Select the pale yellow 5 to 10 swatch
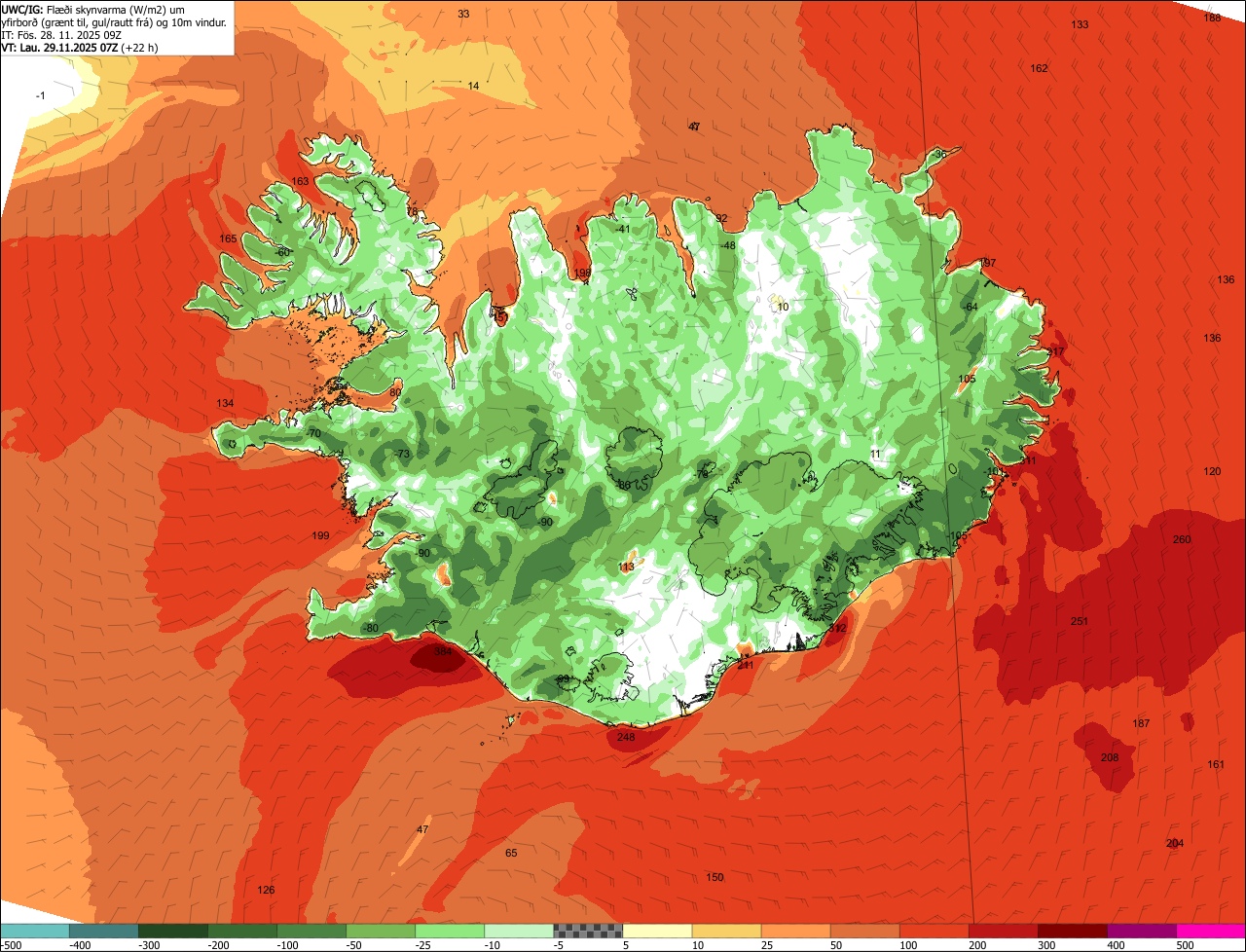 656,931
